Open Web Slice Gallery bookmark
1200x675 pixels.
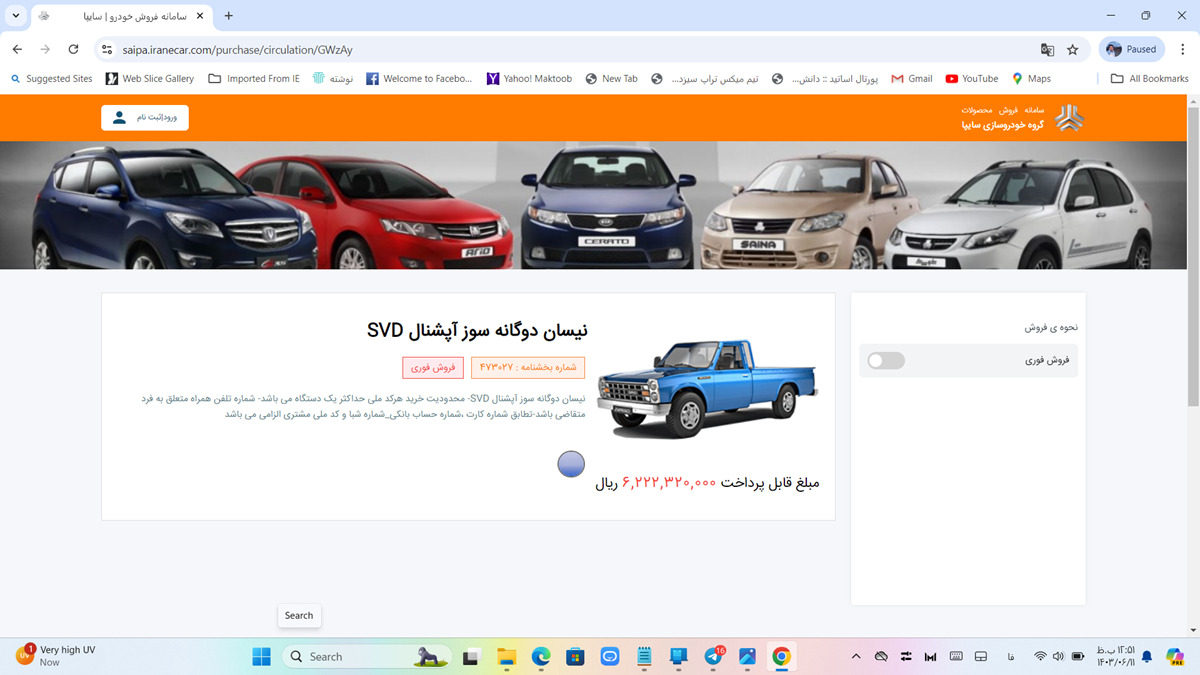point(150,78)
